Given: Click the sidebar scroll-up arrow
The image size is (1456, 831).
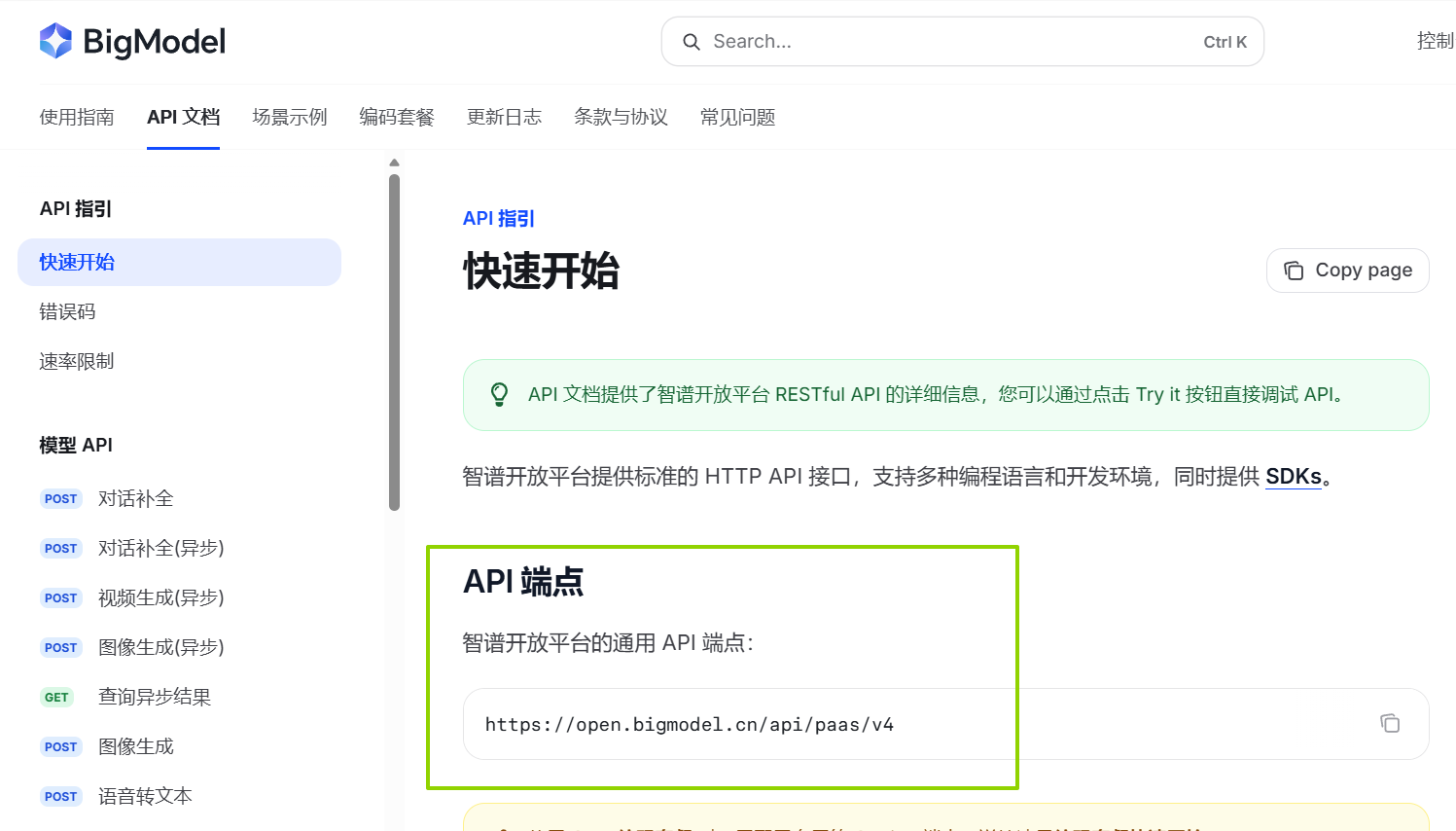Looking at the screenshot, I should pyautogui.click(x=394, y=163).
